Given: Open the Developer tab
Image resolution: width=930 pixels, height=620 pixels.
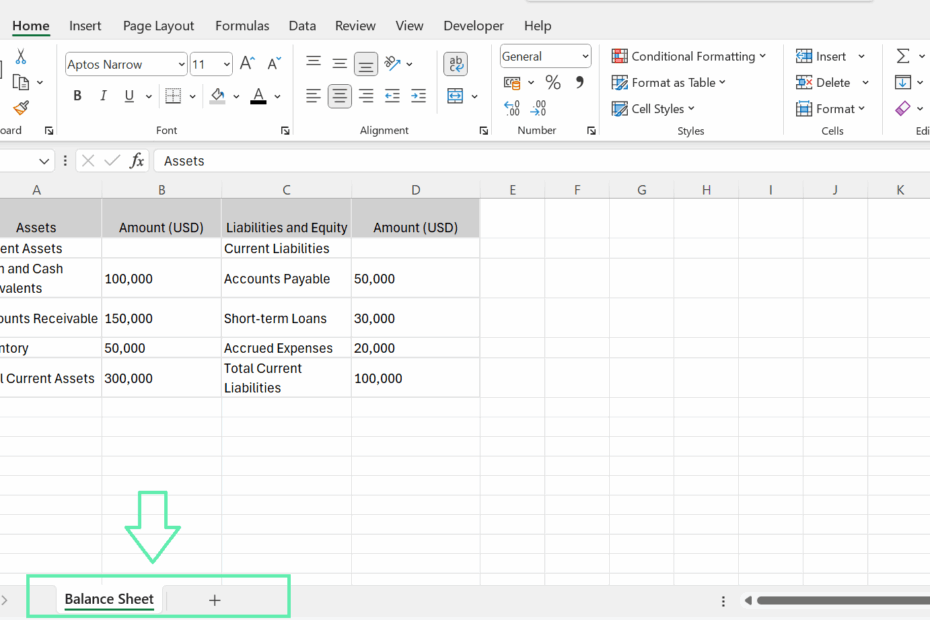Looking at the screenshot, I should (x=473, y=26).
